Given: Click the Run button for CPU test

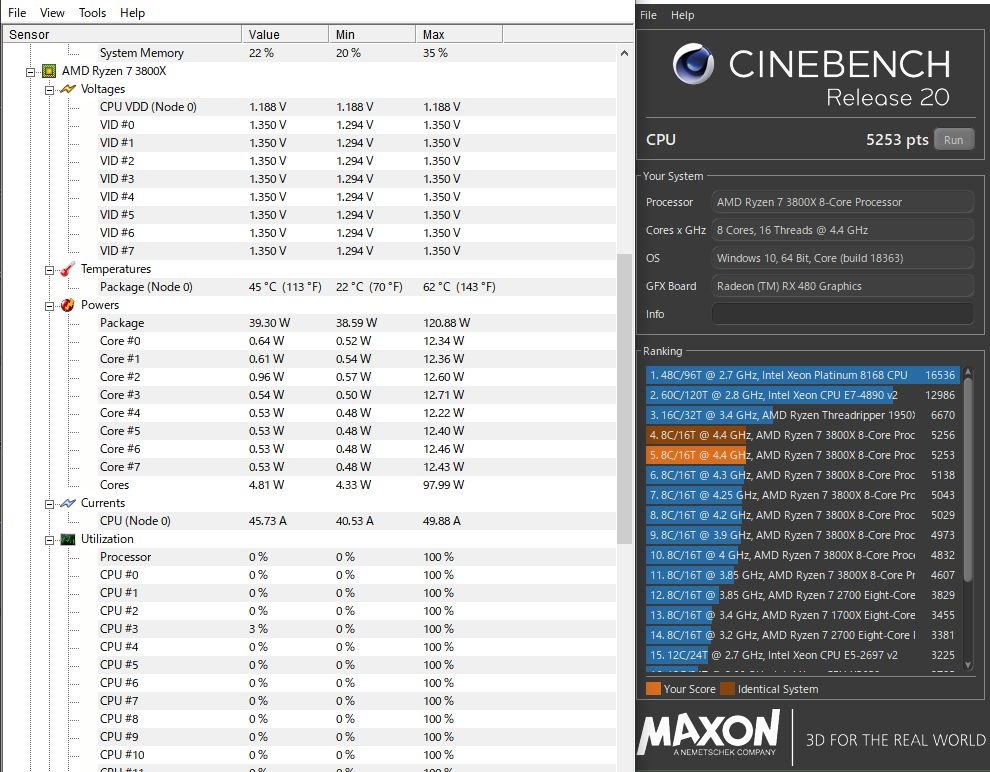Looking at the screenshot, I should tap(953, 140).
